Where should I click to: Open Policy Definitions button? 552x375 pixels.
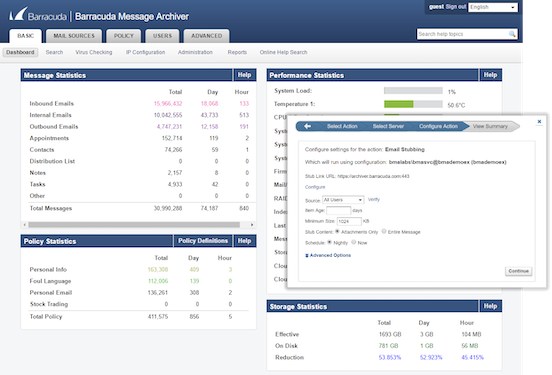click(203, 241)
